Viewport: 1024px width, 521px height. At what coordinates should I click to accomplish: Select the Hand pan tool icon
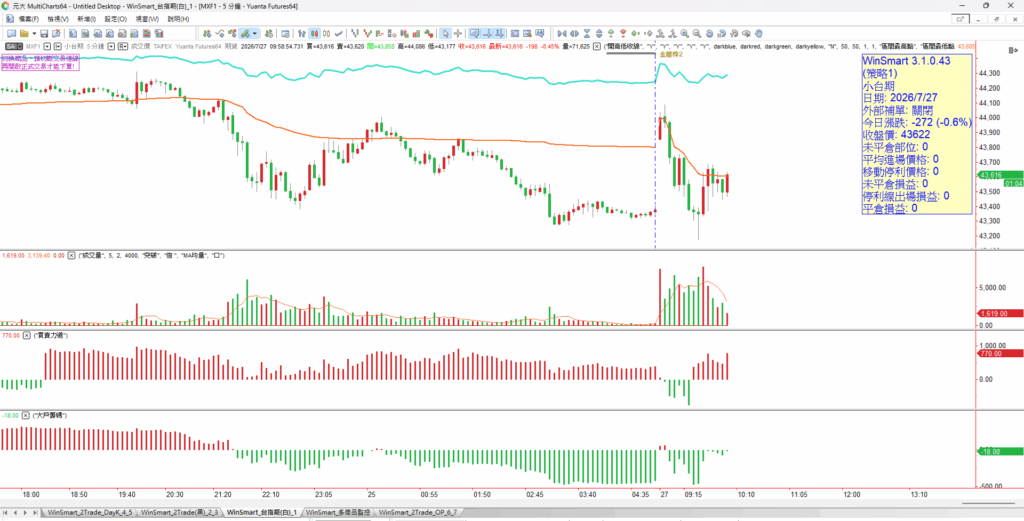pos(758,33)
